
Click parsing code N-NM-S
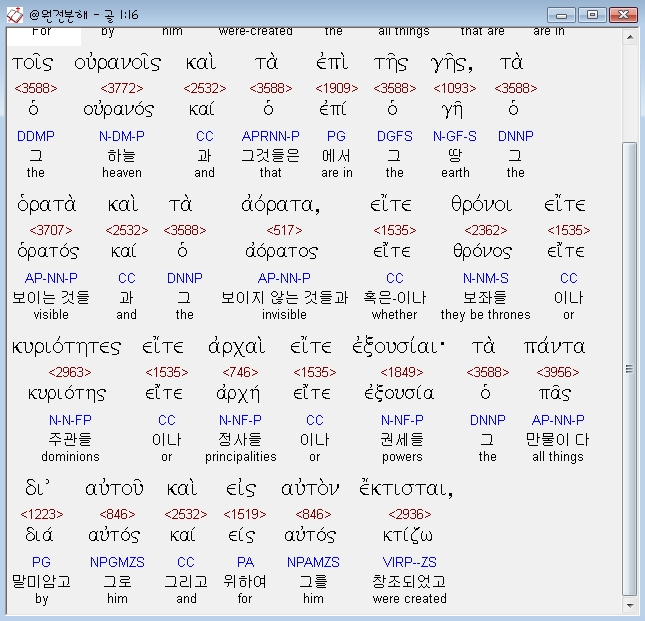point(485,278)
